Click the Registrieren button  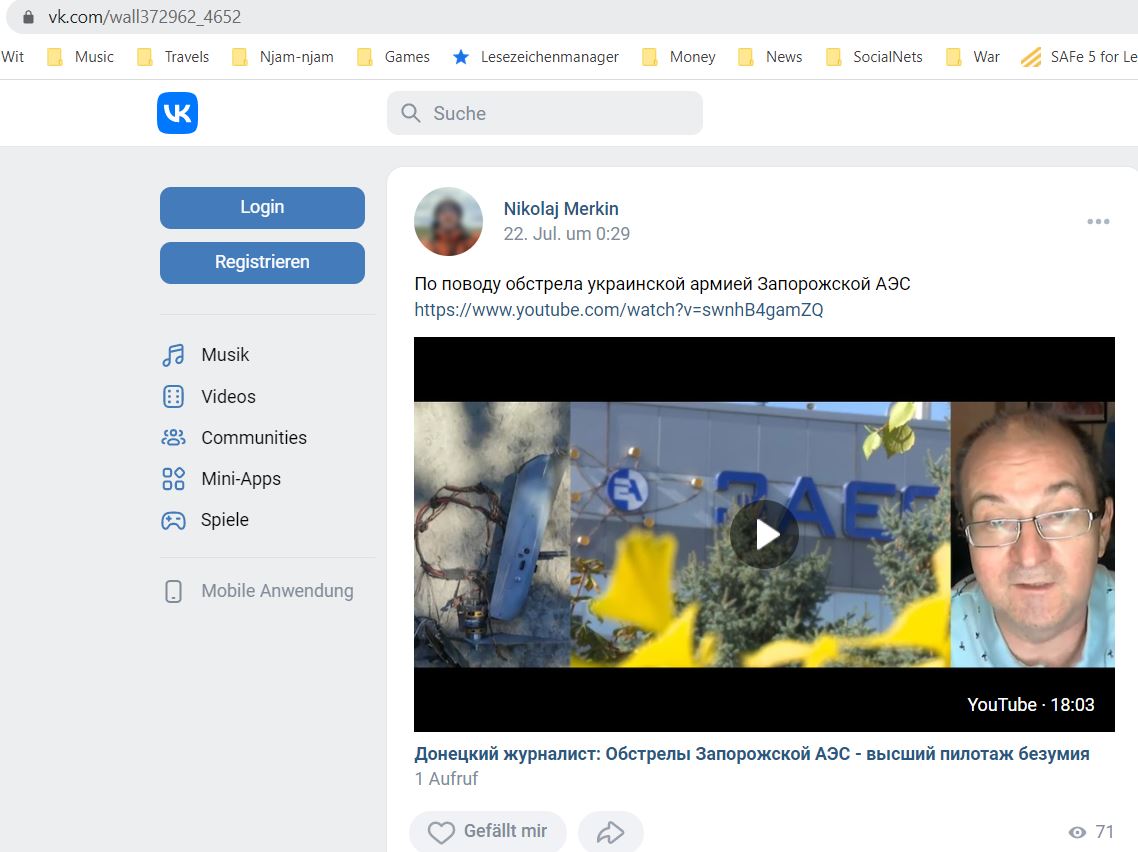tap(262, 263)
